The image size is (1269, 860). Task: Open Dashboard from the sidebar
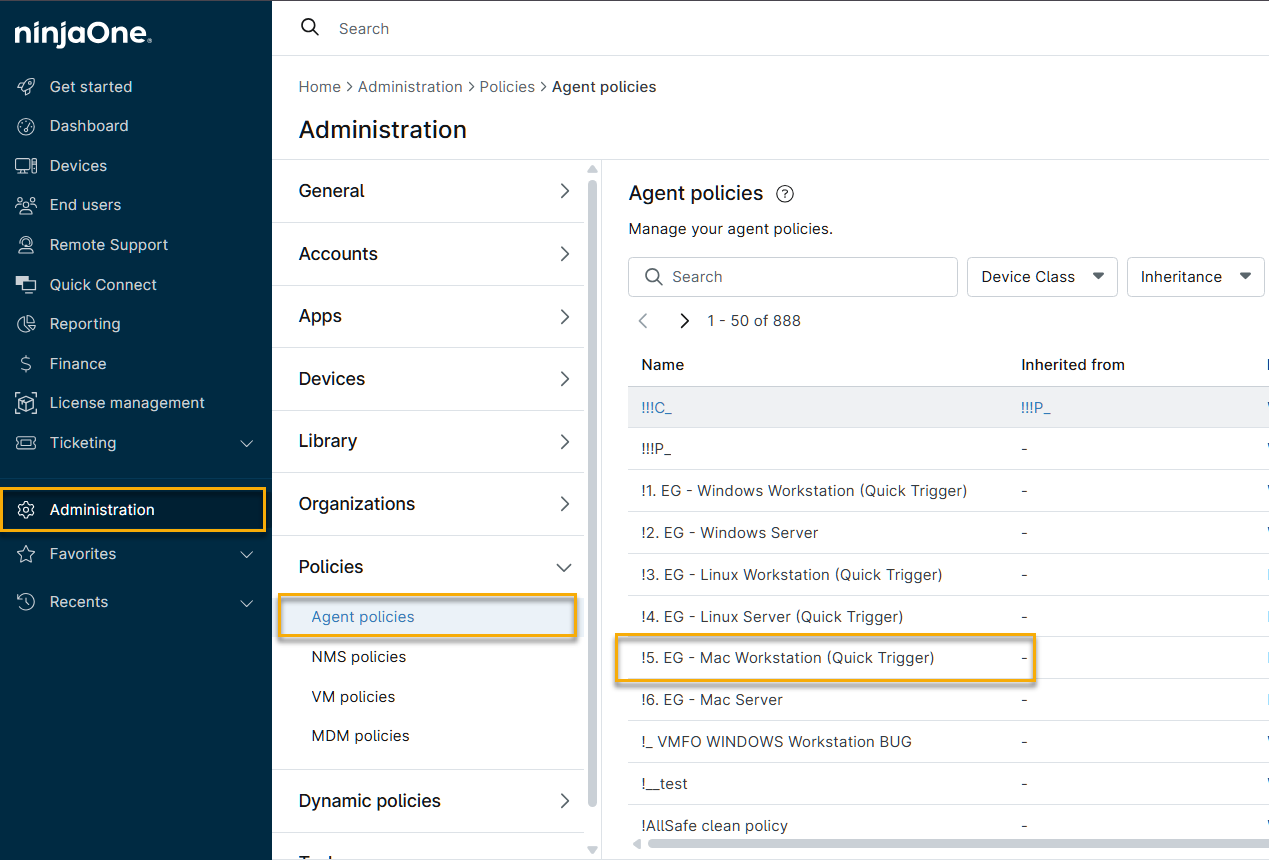(x=89, y=126)
